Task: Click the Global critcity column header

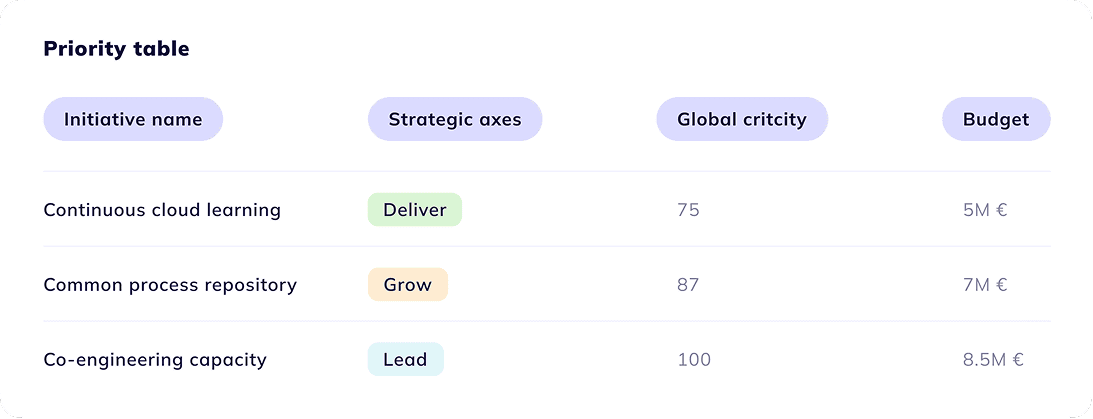Action: (x=742, y=119)
